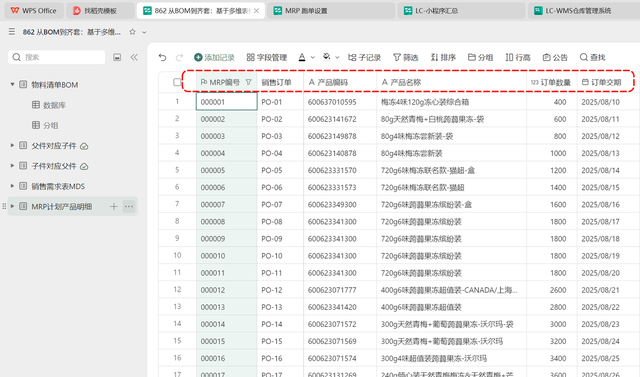Switch to the 找稻壳模板 tab

[100, 11]
